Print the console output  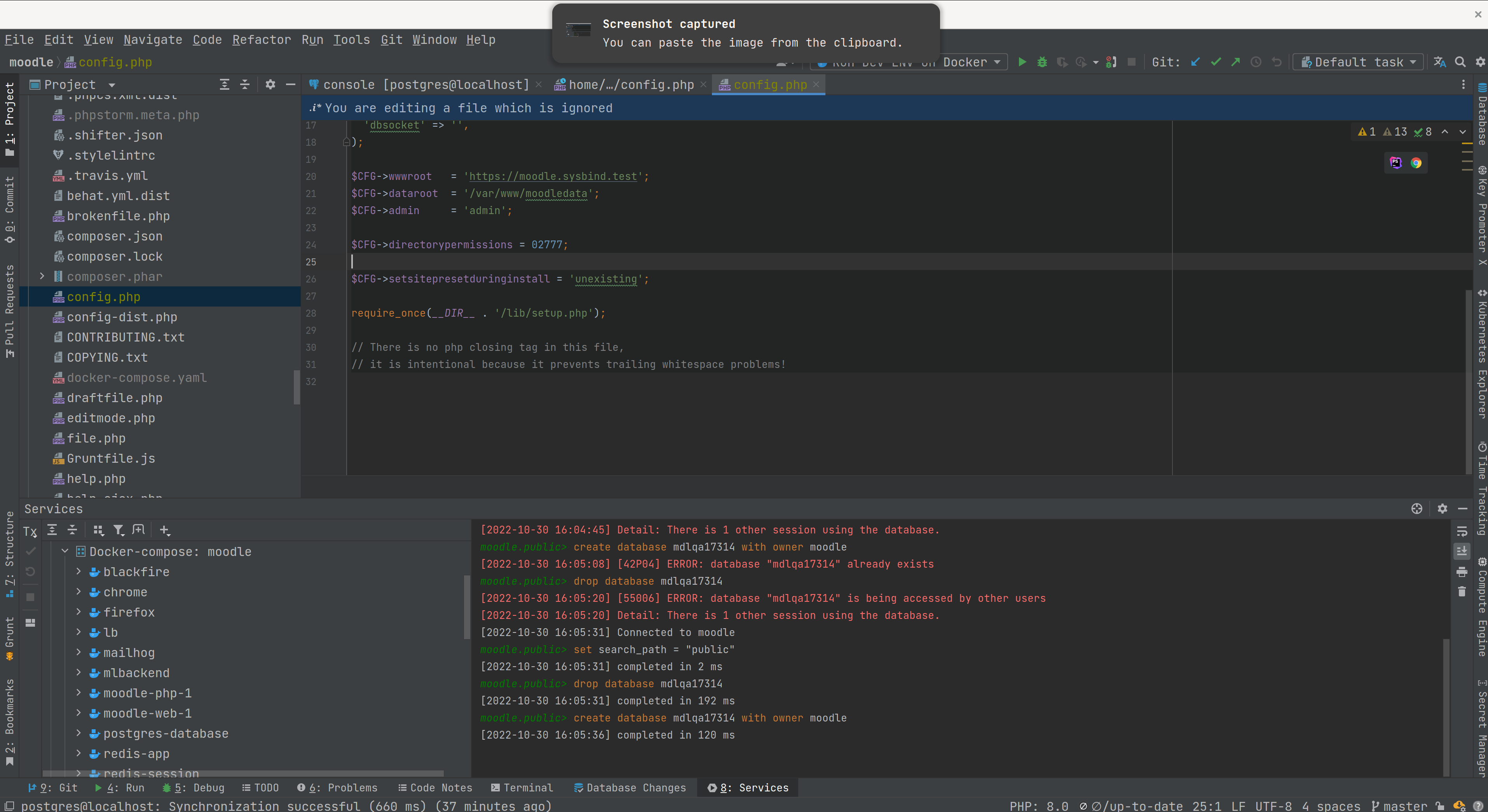pos(1462,571)
